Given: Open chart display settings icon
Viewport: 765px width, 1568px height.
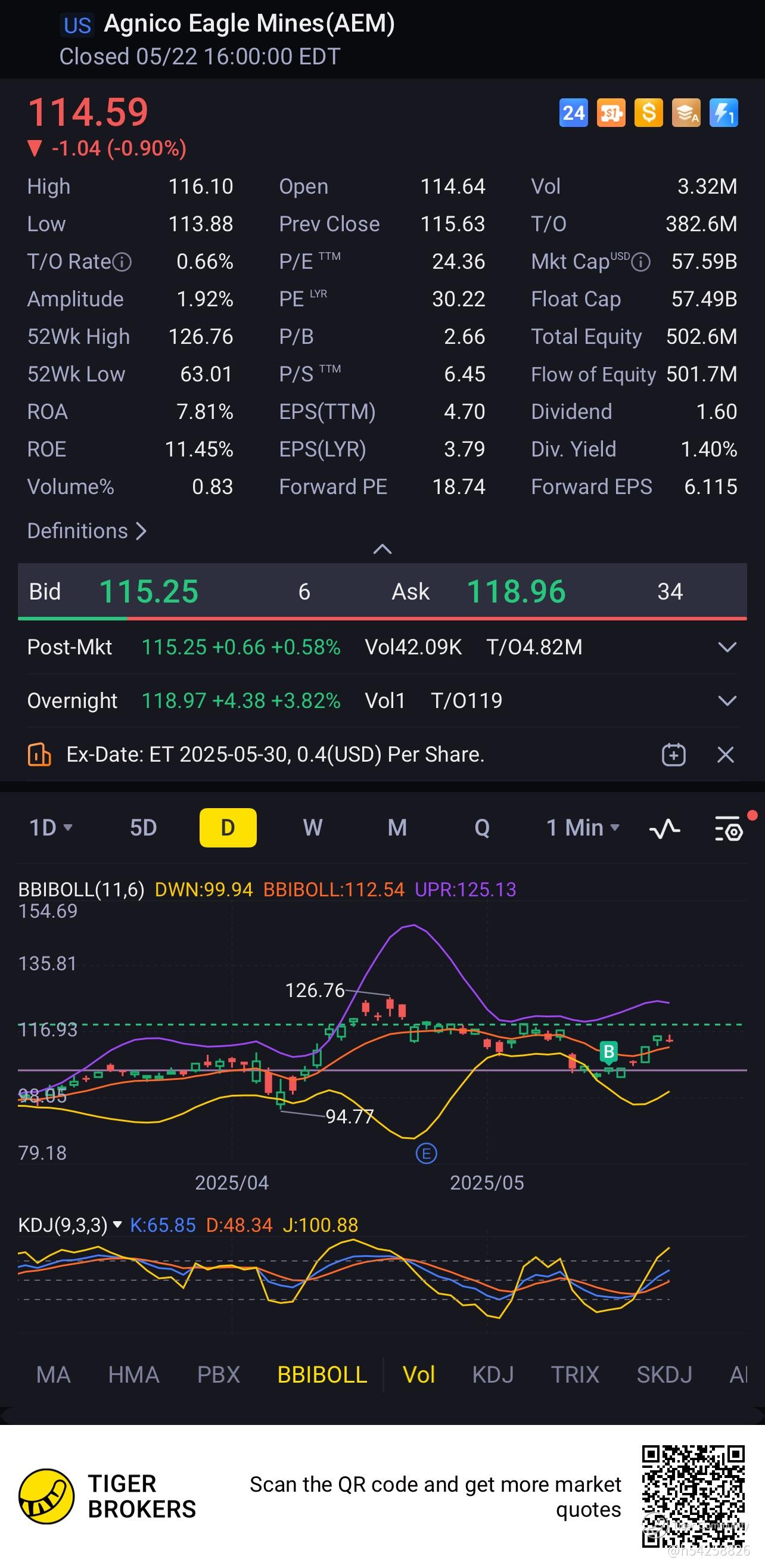Looking at the screenshot, I should coord(729,828).
